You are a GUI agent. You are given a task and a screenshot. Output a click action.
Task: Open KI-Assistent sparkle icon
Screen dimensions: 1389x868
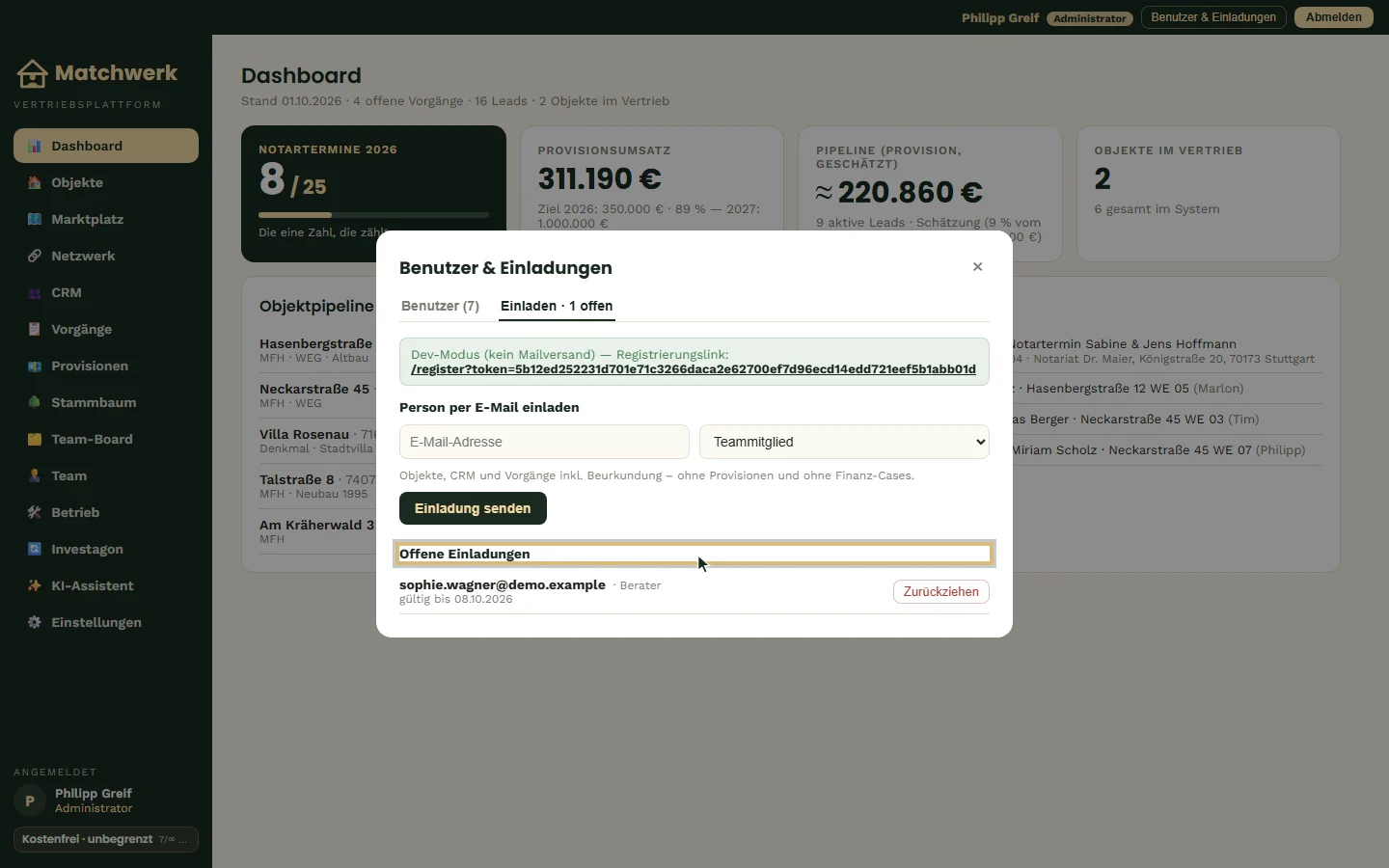tap(35, 586)
